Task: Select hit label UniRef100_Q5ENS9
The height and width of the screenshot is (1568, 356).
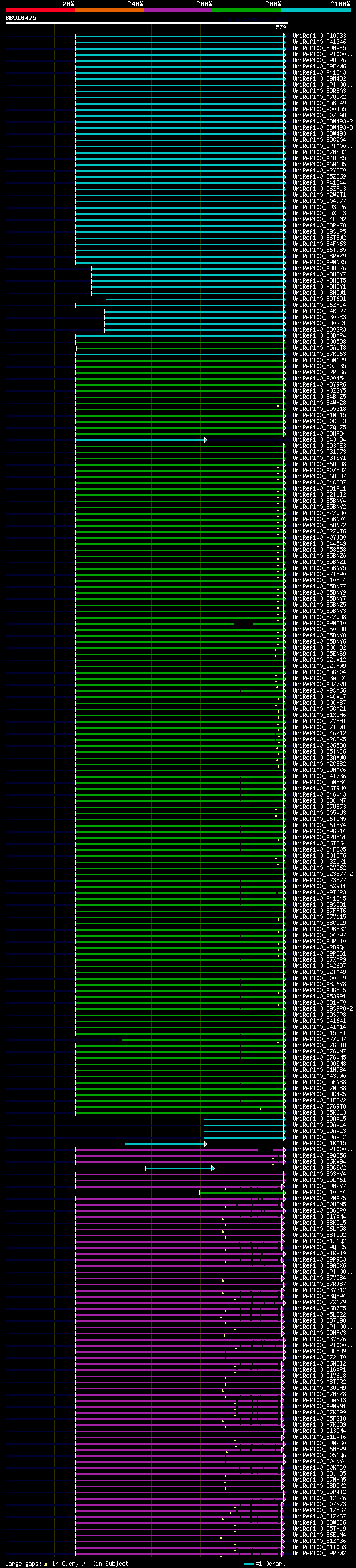Action: [319, 654]
